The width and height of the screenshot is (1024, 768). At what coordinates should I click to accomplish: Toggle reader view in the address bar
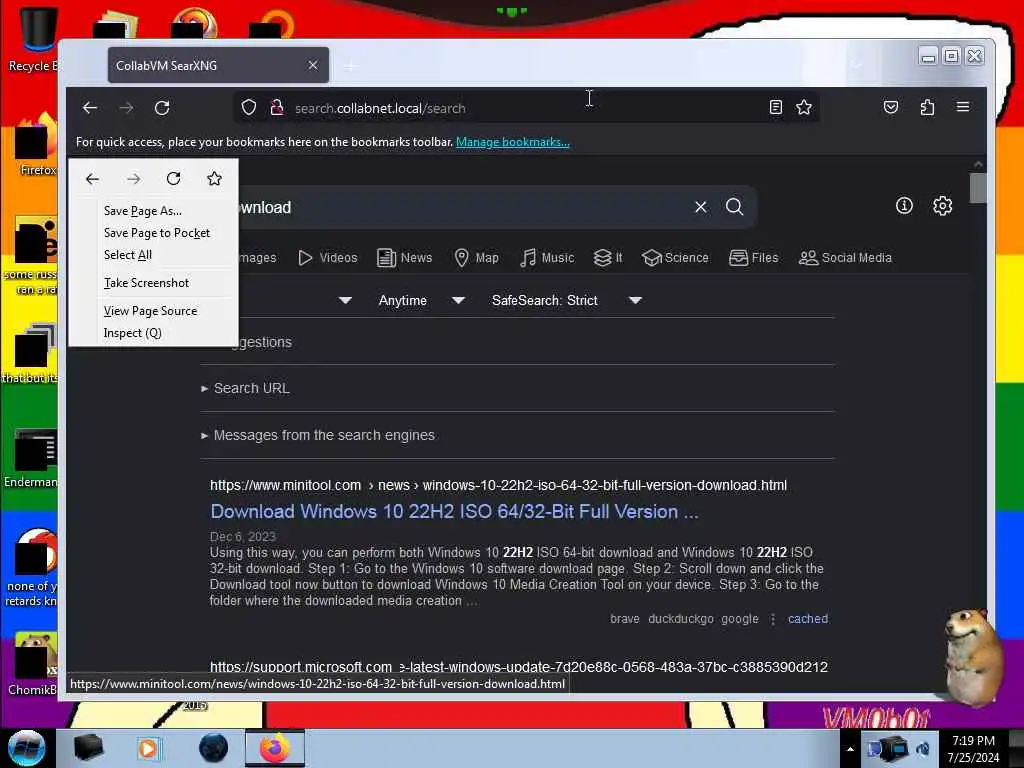click(775, 107)
